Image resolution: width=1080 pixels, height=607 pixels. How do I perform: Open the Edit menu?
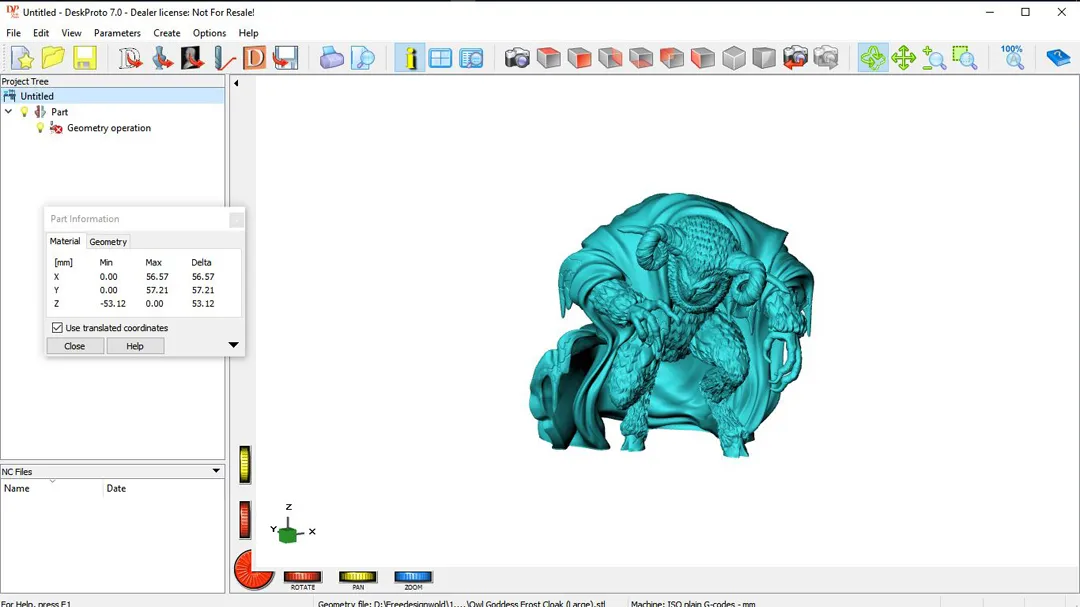(x=41, y=33)
